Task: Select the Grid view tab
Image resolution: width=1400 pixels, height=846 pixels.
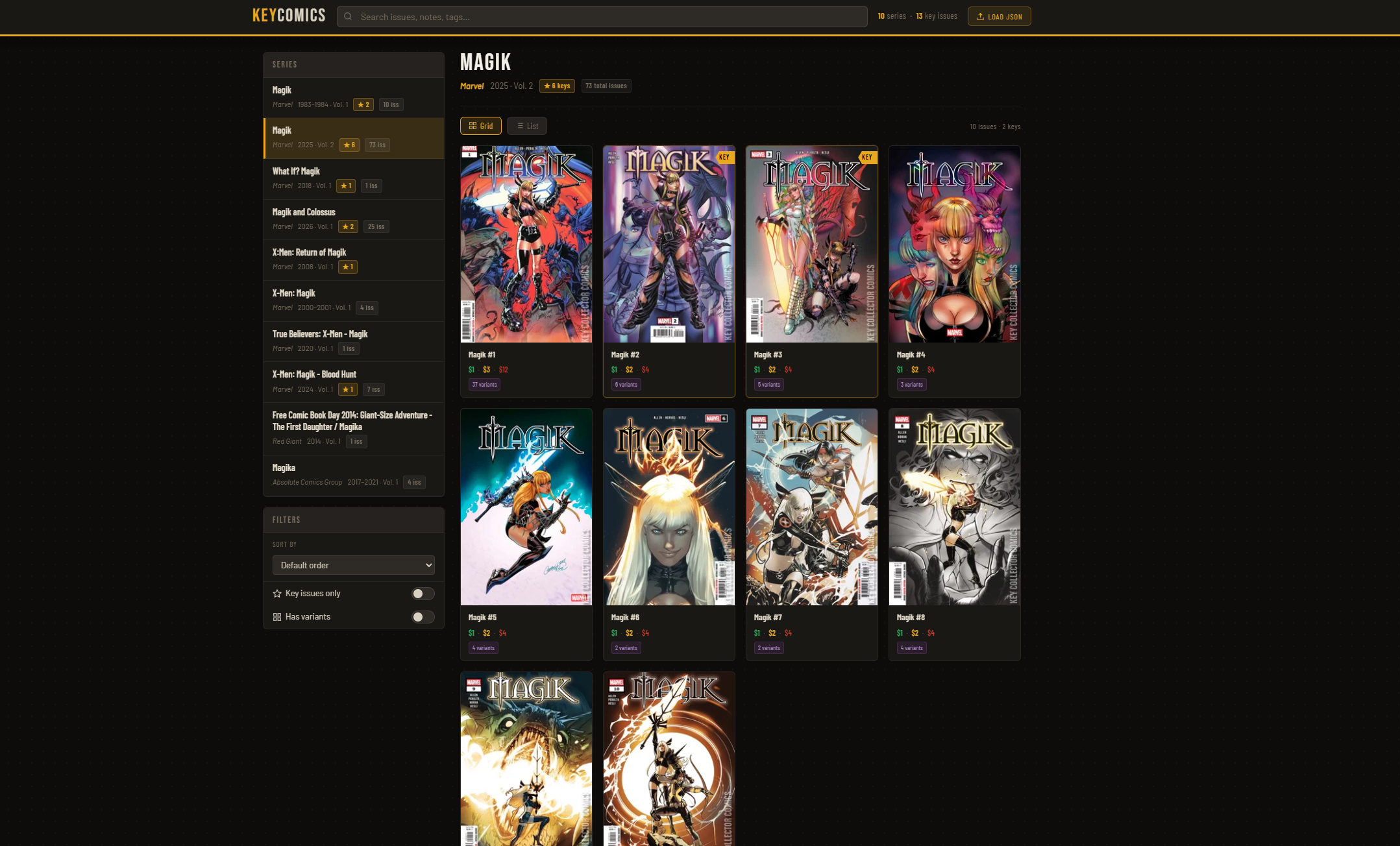Action: click(x=480, y=126)
